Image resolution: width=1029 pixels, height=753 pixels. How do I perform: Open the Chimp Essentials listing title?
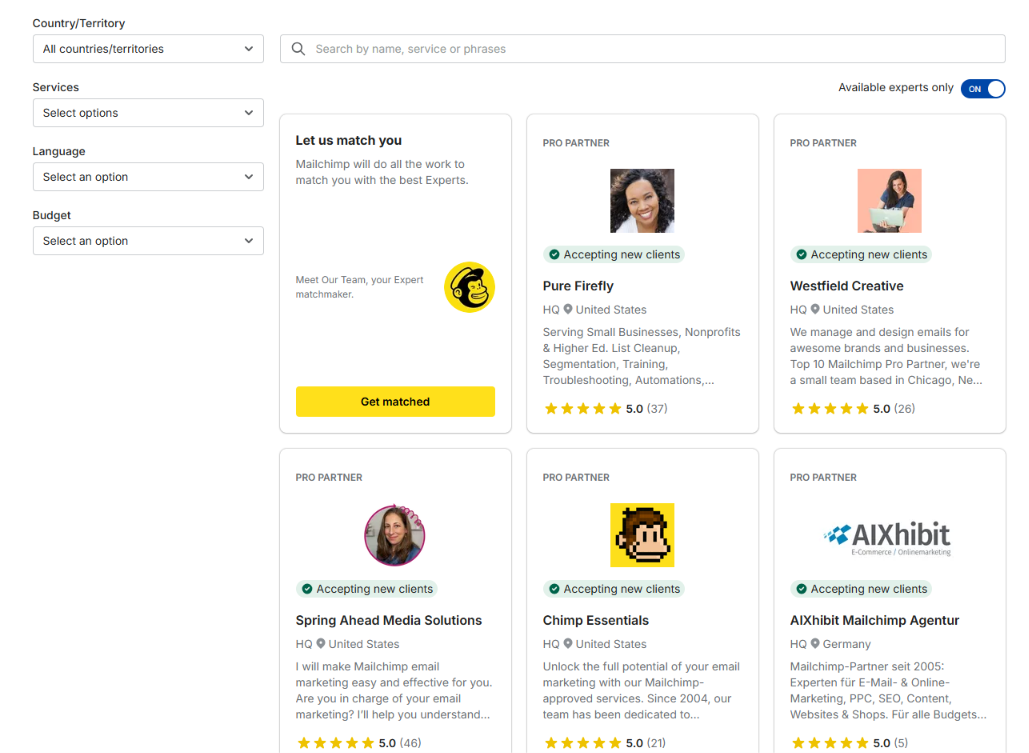[596, 620]
